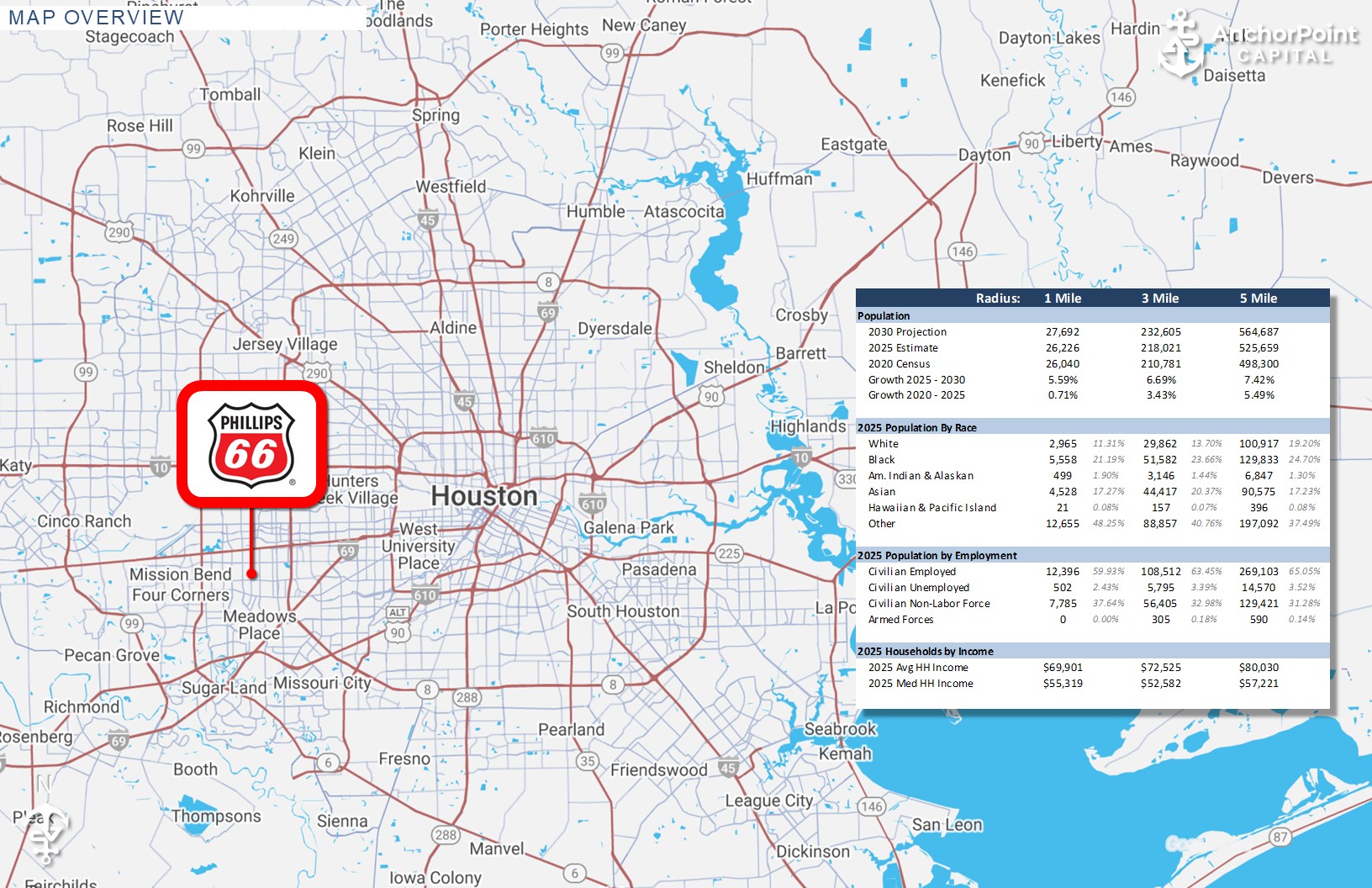Click the Highway 146 shield near Dayton
The image size is (1372, 888).
[x=962, y=251]
